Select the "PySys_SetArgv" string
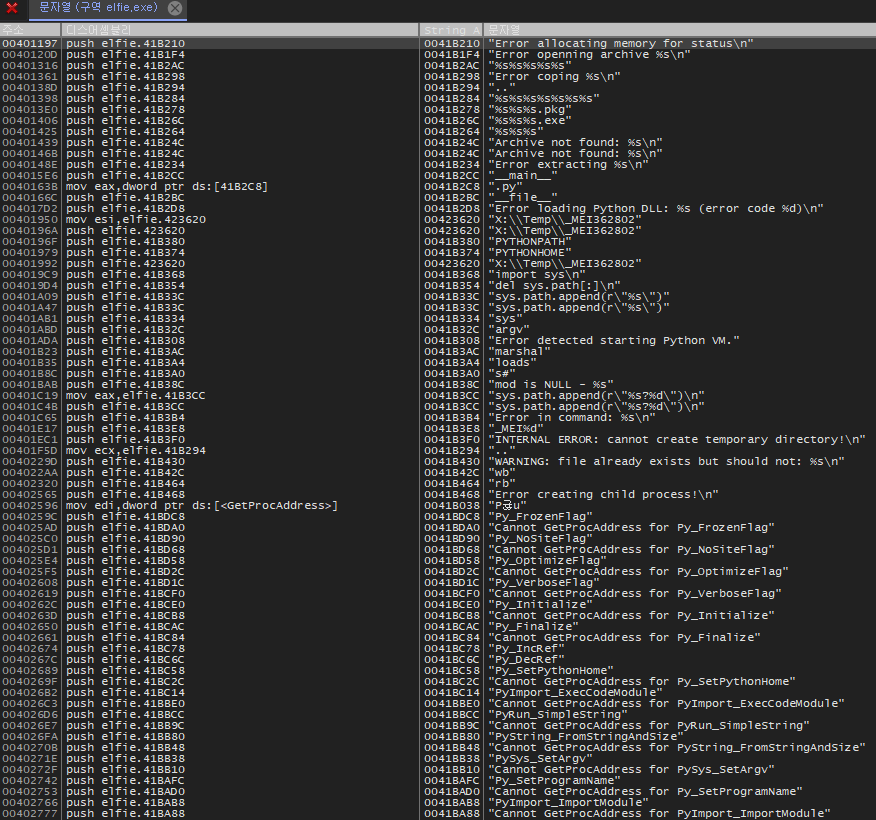 tap(540, 759)
